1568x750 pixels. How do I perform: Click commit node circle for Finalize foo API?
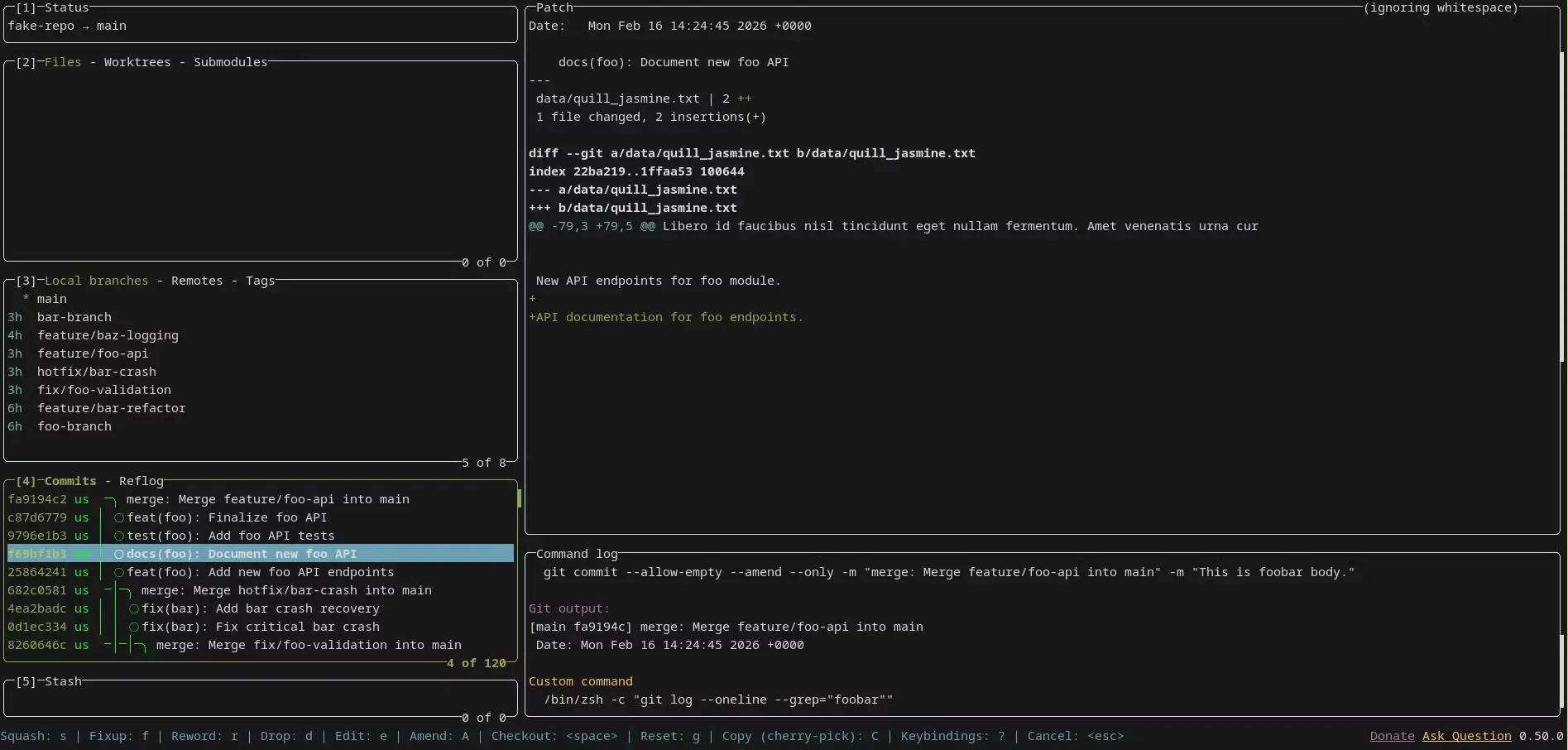(x=119, y=518)
